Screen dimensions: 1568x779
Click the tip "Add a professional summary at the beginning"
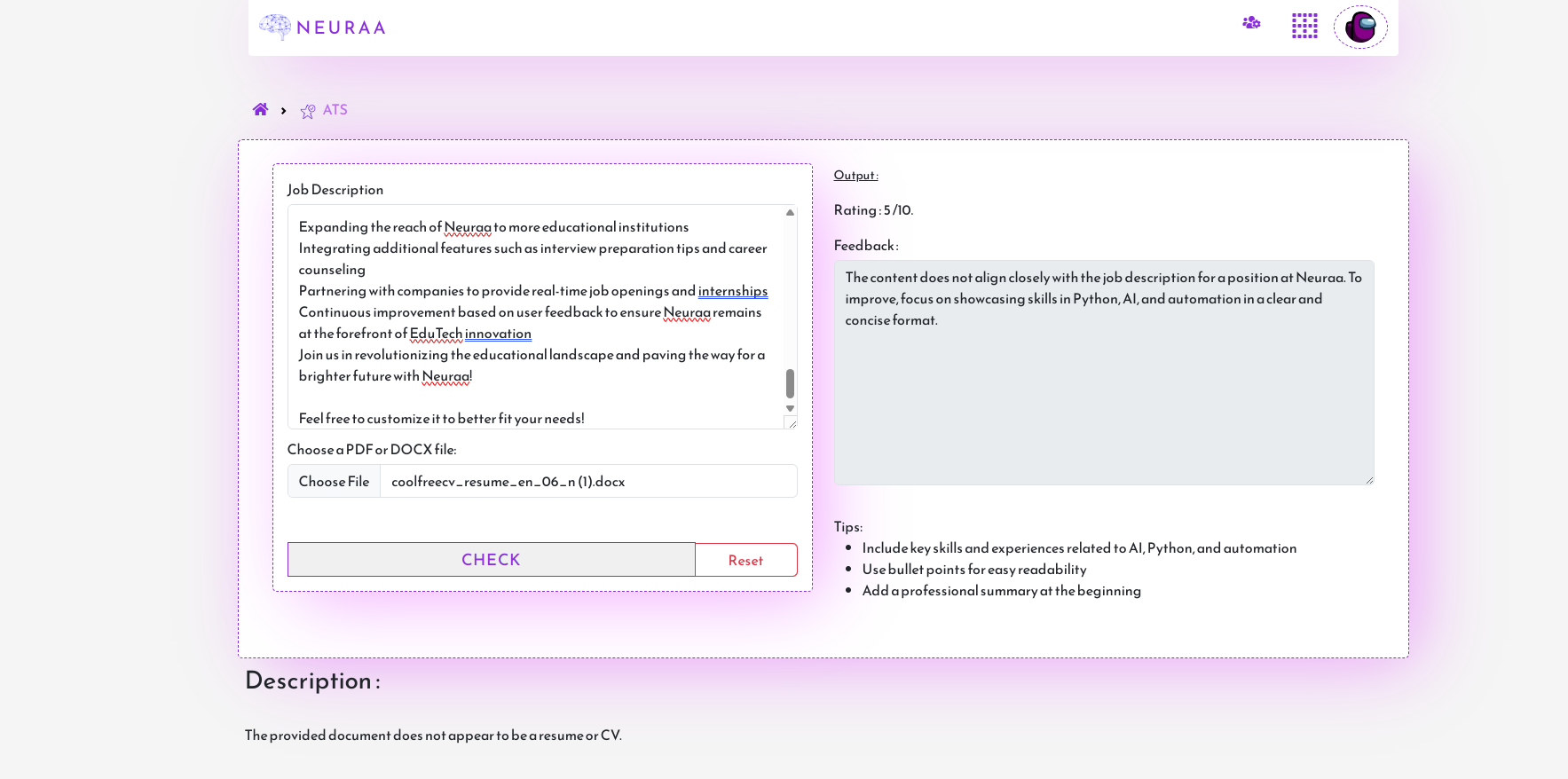pyautogui.click(x=1002, y=591)
